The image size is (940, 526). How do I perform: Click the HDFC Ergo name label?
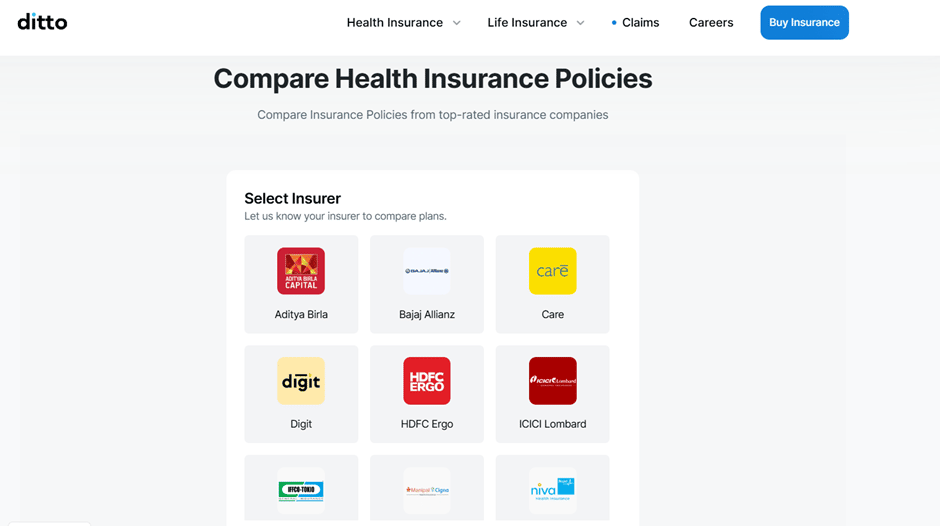click(x=427, y=424)
